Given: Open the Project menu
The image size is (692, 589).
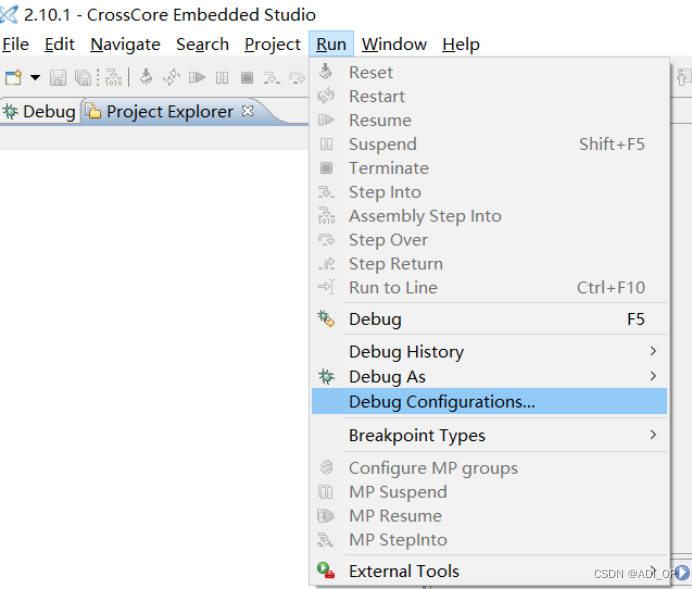Looking at the screenshot, I should [272, 44].
